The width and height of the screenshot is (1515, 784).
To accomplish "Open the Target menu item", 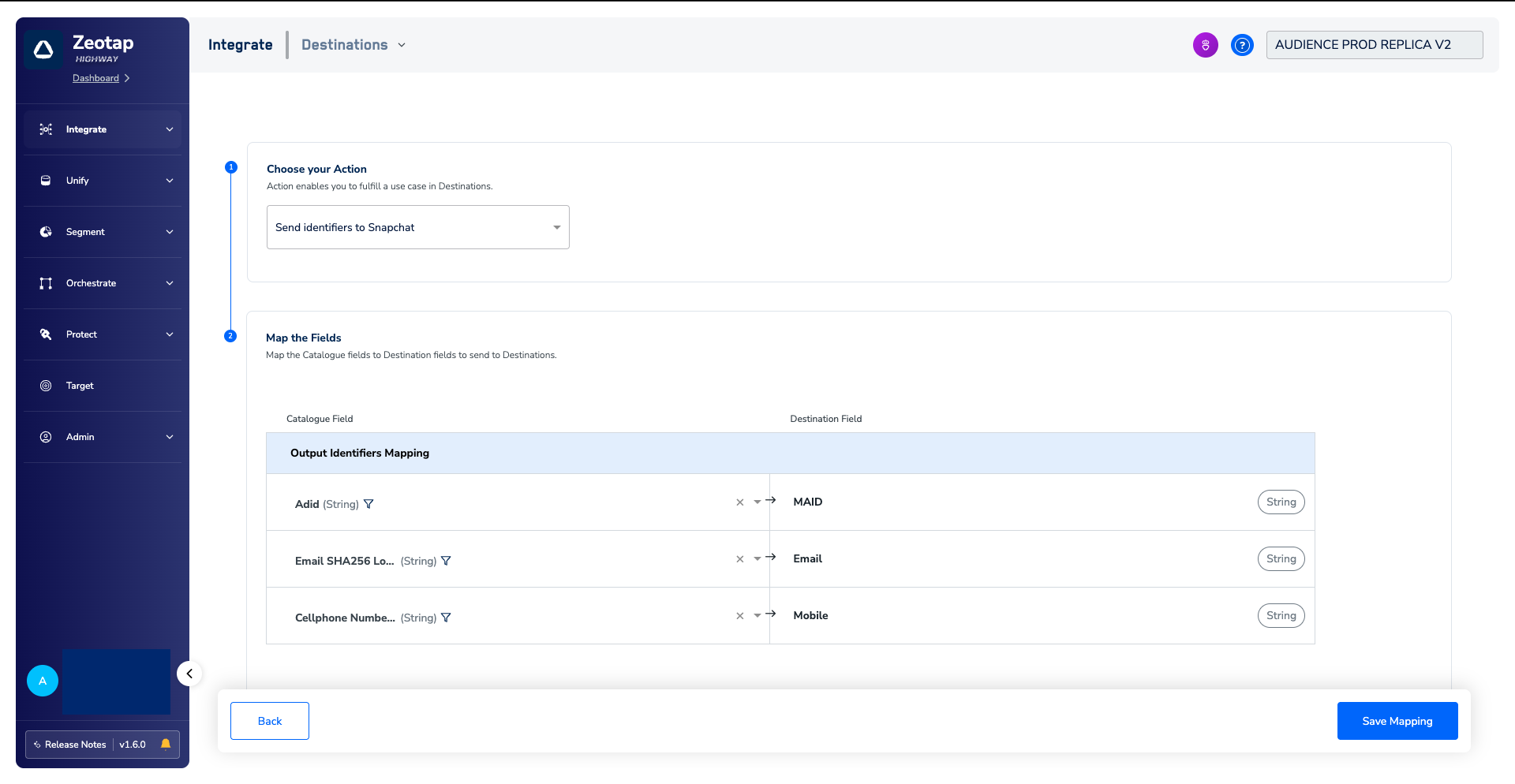I will (103, 386).
